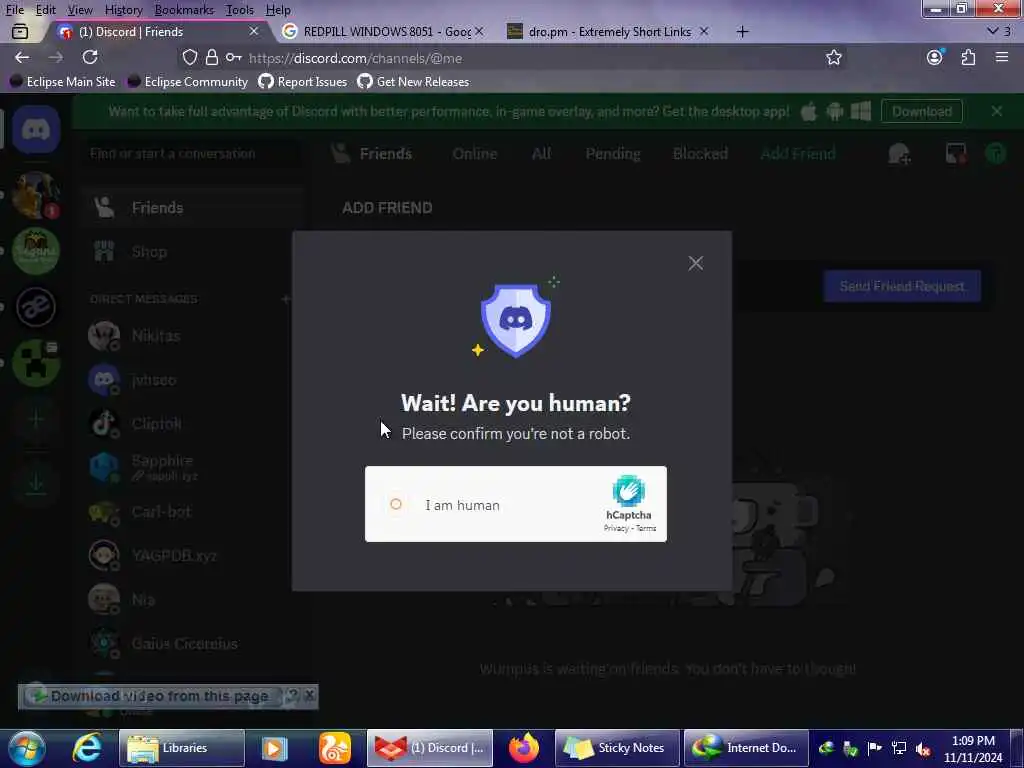1024x768 pixels.
Task: Select the Add Friend tab
Action: (798, 154)
